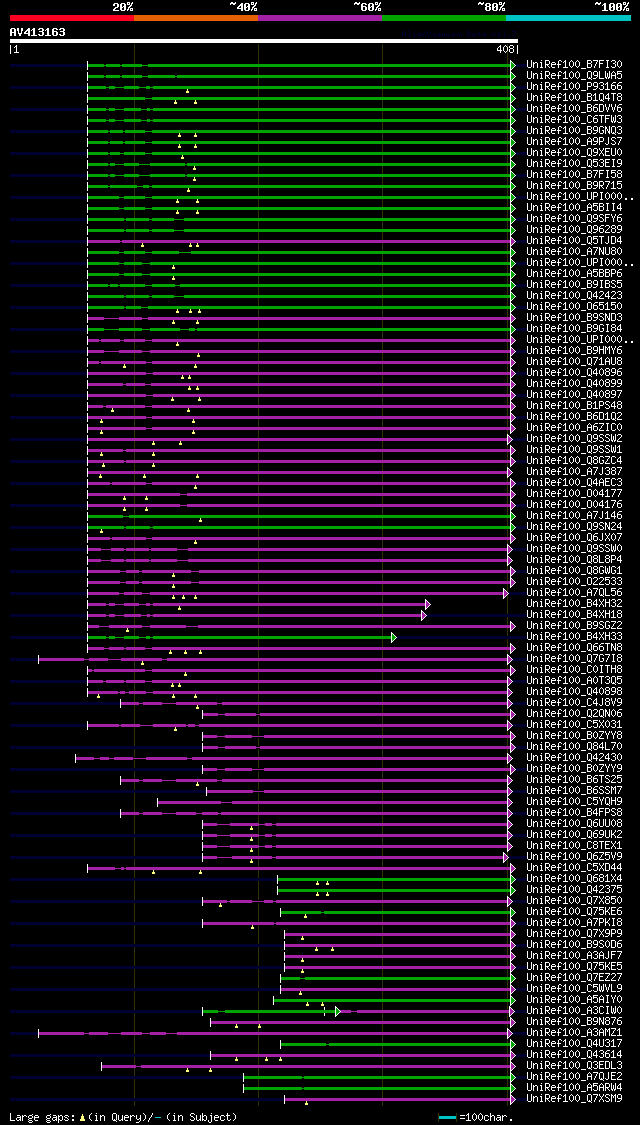Select UniRef100_Q42423 label
The width and height of the screenshot is (640, 1125).
click(x=574, y=296)
